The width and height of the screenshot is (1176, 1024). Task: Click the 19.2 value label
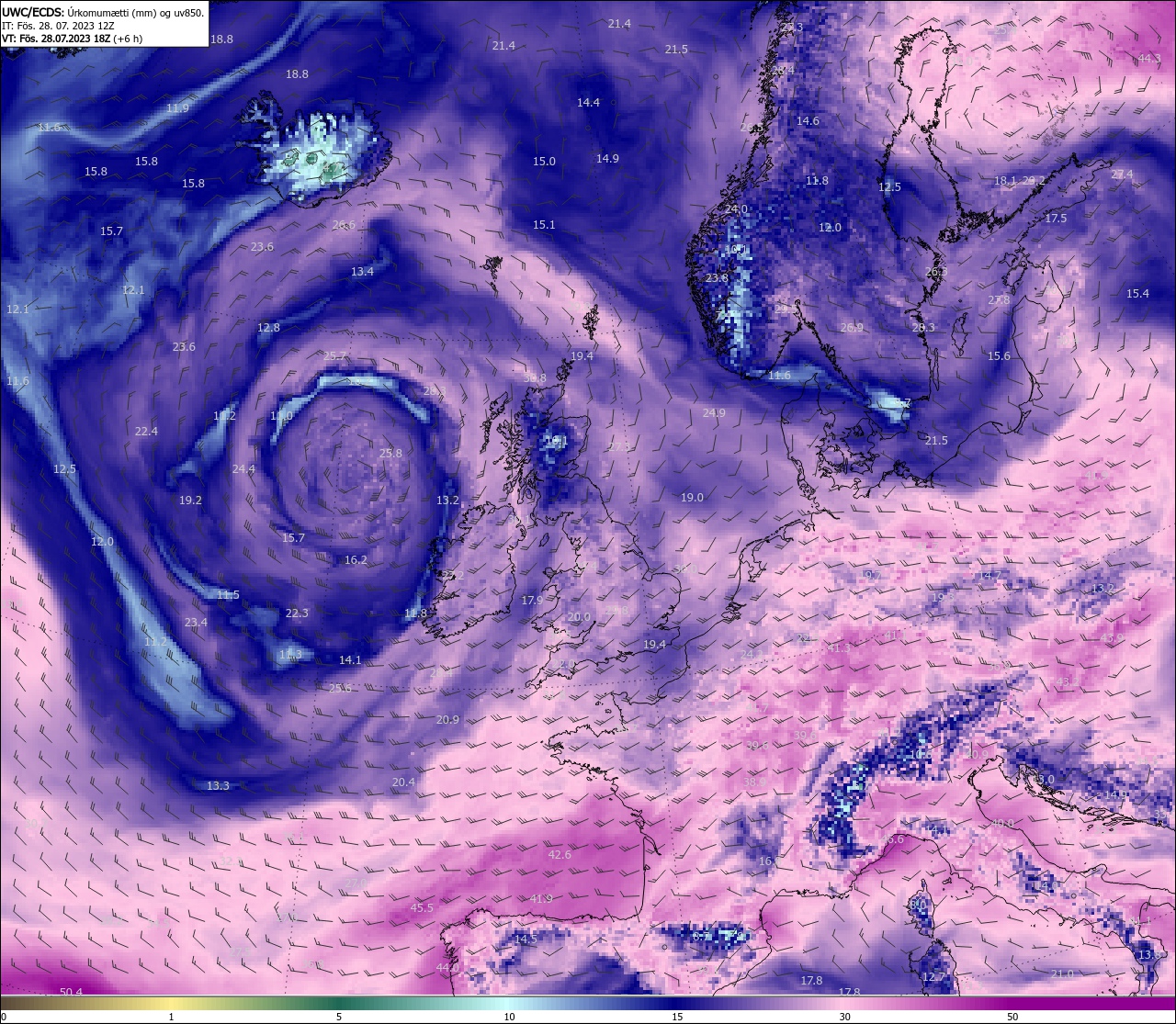click(x=190, y=501)
